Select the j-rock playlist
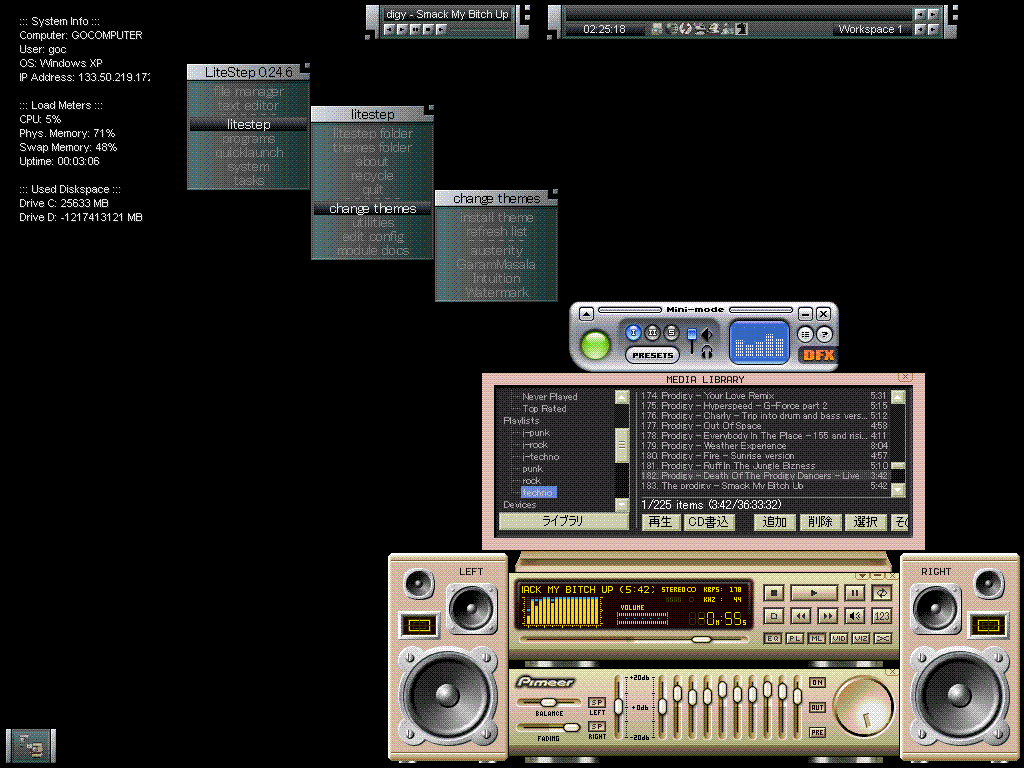 tap(535, 445)
